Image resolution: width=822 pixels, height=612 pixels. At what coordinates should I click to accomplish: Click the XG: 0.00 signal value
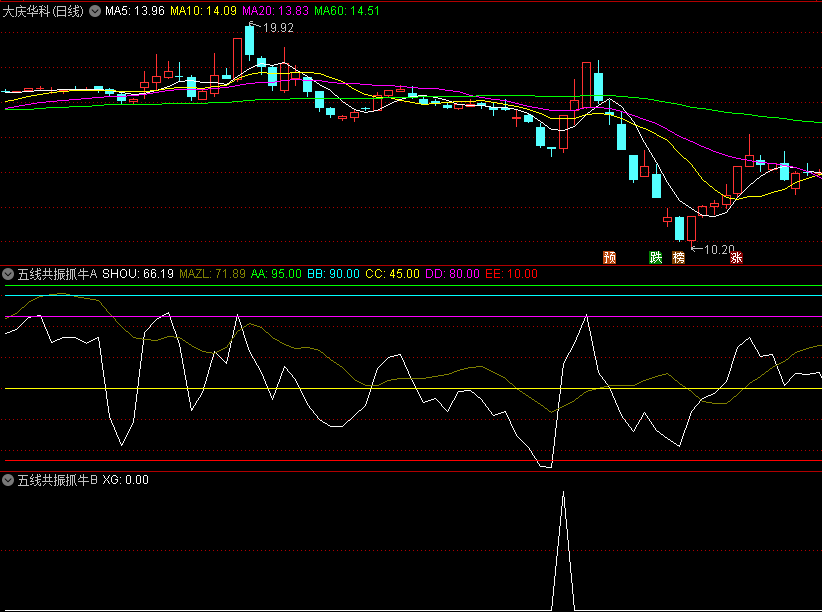click(125, 480)
